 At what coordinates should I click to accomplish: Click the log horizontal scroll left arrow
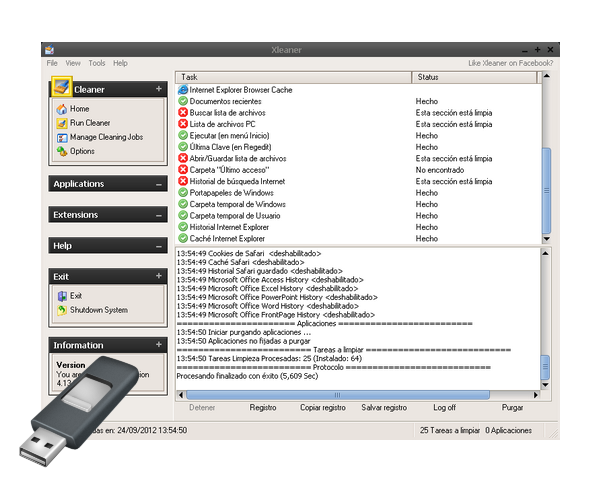tap(181, 395)
